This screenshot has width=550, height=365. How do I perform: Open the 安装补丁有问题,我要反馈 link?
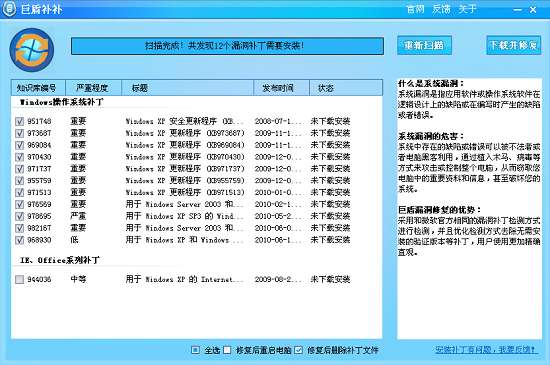click(x=486, y=350)
